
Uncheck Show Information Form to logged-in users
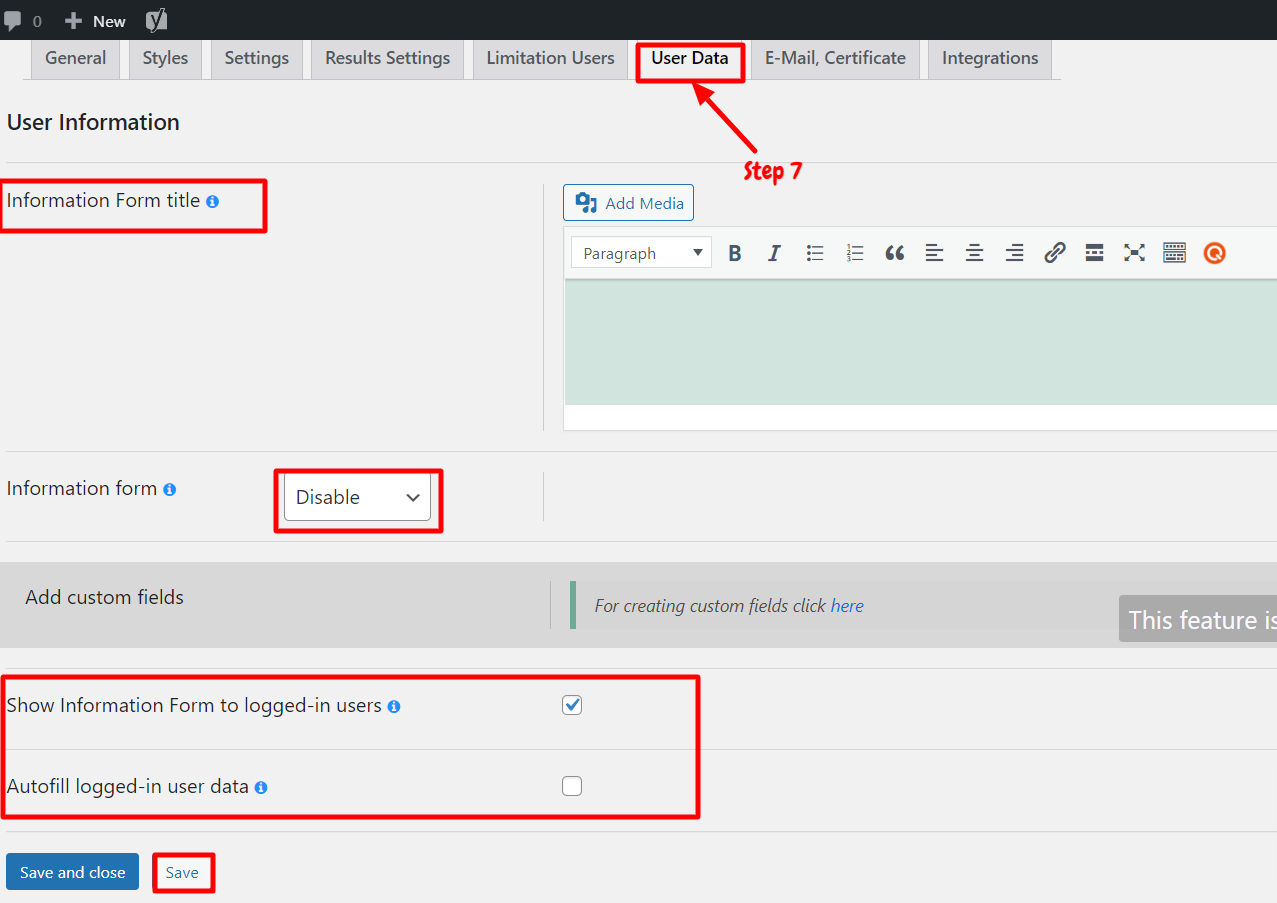[x=572, y=705]
